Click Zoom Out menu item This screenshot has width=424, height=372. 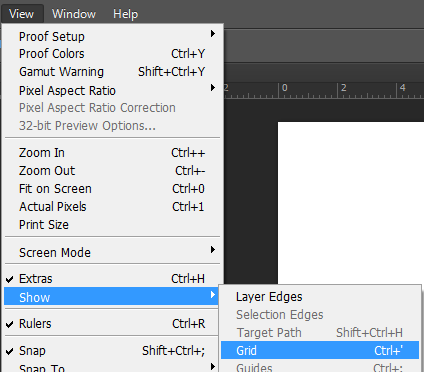tap(112, 171)
